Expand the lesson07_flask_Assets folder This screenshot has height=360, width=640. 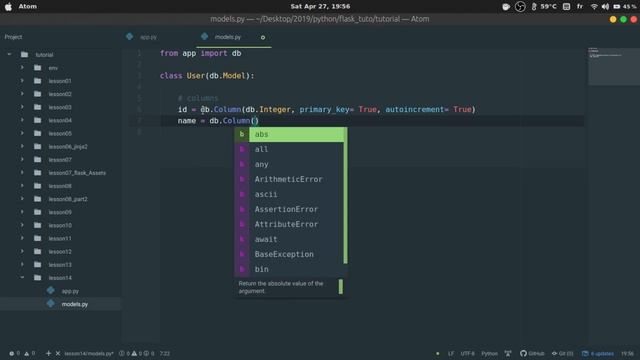coord(22,173)
